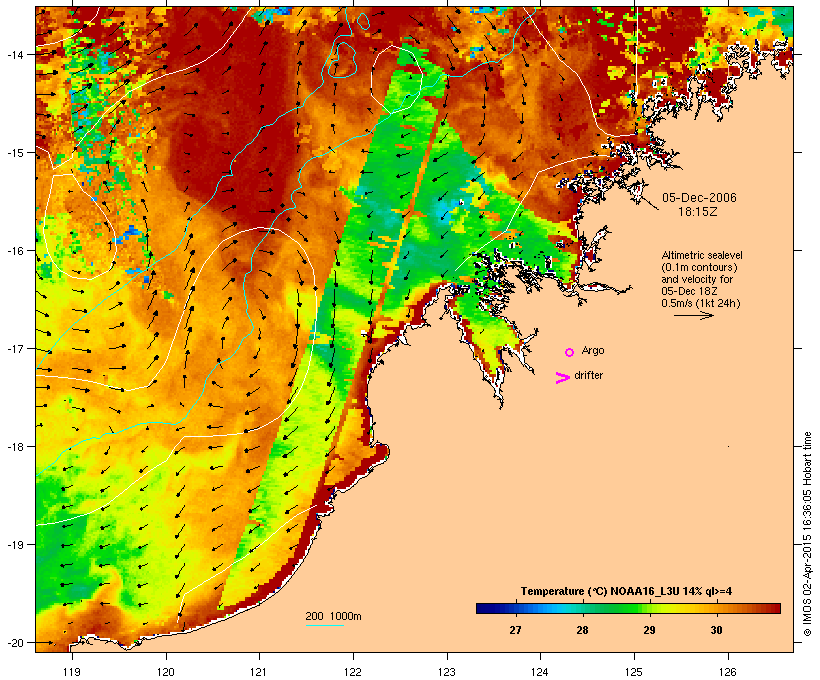Click the '18:15Z' time label
Image resolution: width=820 pixels, height=680 pixels.
coord(698,212)
